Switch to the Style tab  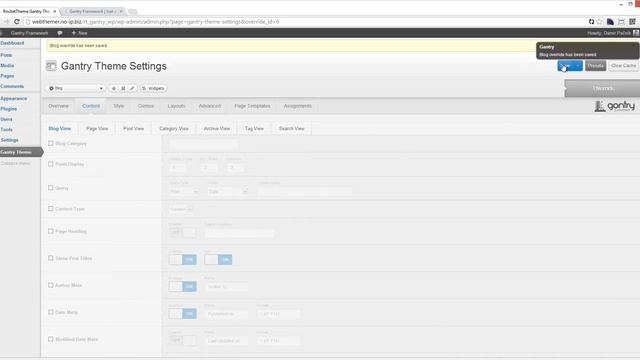click(x=119, y=106)
